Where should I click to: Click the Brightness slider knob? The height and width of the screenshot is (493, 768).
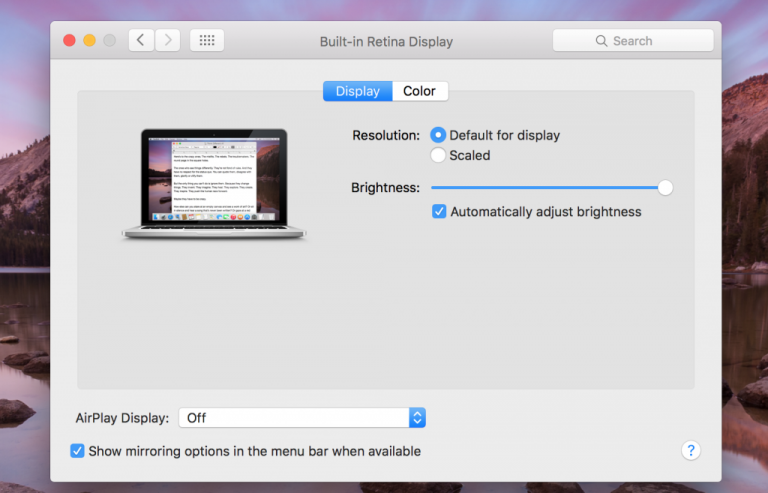pos(665,187)
